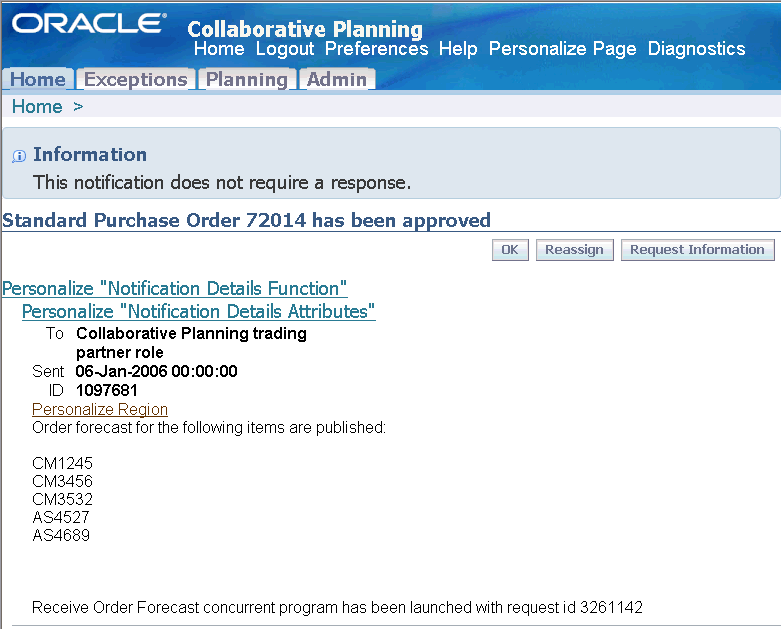Open the Diagnostics link
The width and height of the screenshot is (784, 629).
(696, 49)
